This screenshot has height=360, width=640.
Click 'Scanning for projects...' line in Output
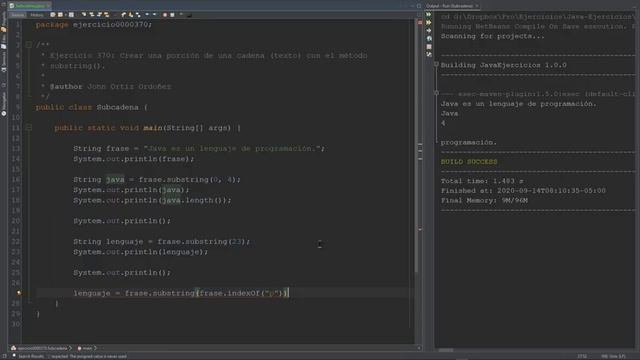click(492, 36)
